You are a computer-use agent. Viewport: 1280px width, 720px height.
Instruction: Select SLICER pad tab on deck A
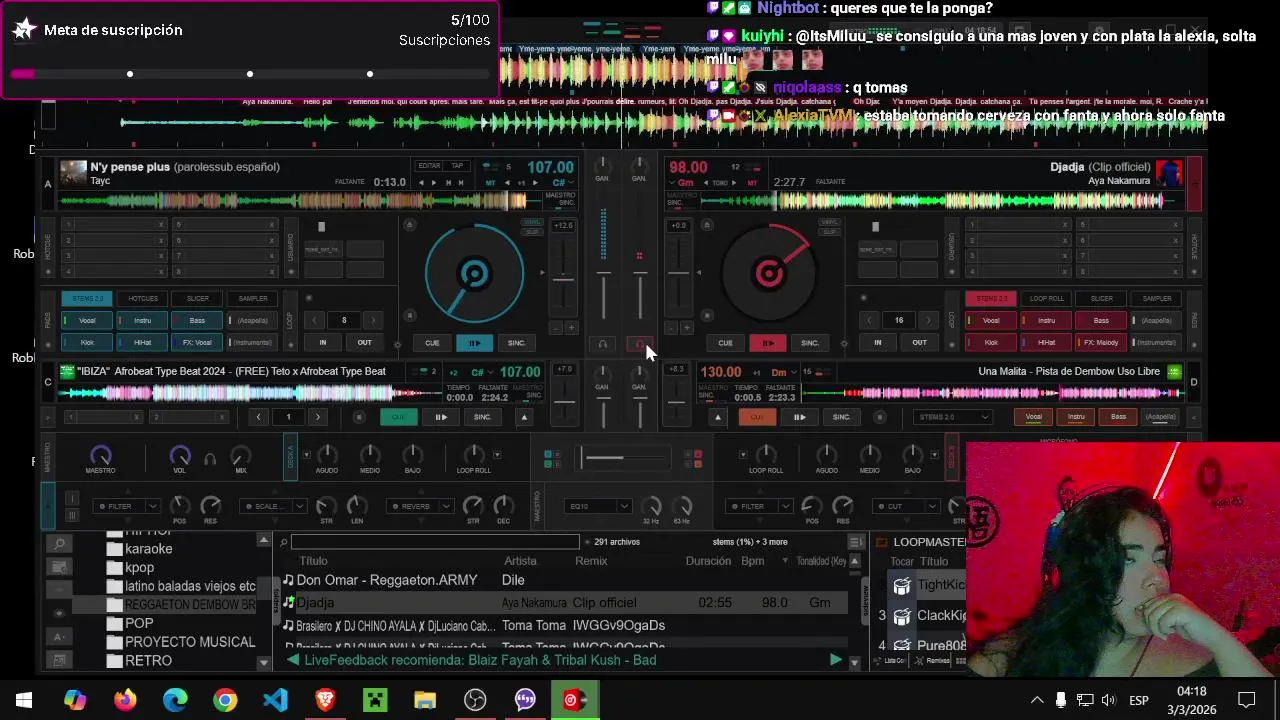click(x=197, y=298)
